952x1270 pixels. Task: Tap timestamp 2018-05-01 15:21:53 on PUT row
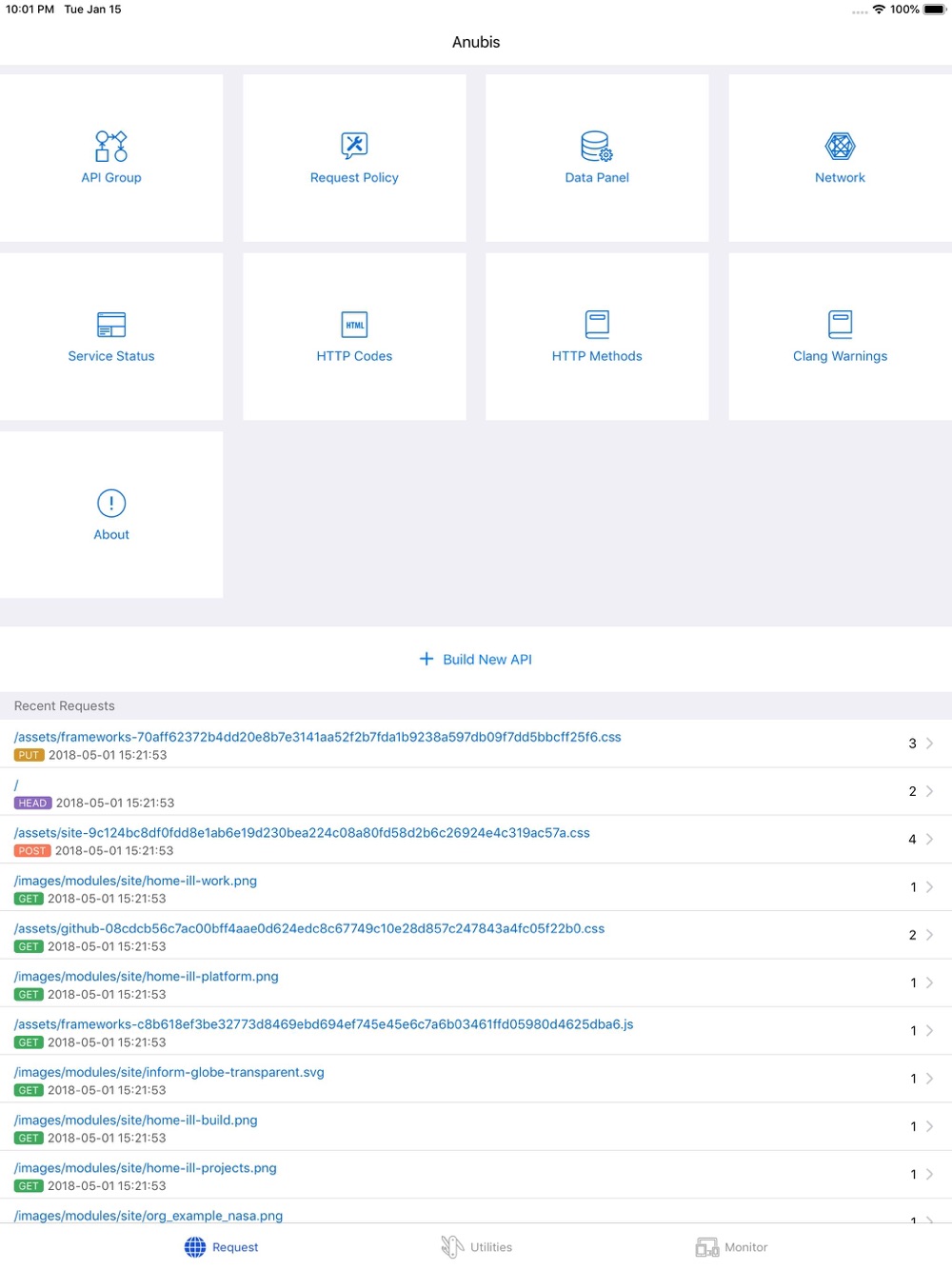click(x=108, y=755)
